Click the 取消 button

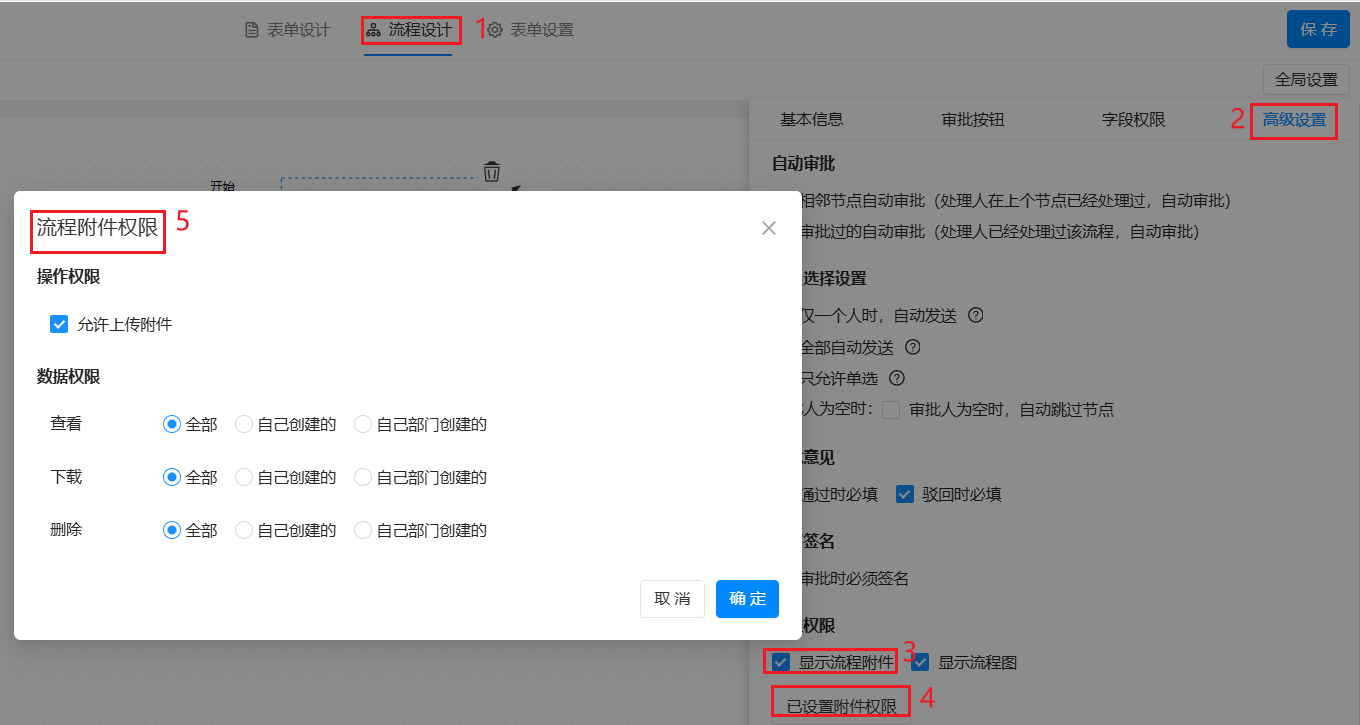(x=672, y=599)
